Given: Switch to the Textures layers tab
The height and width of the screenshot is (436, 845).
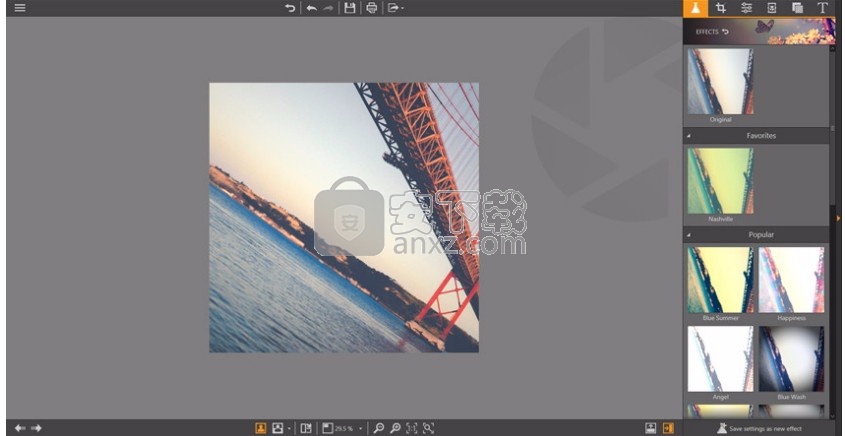Looking at the screenshot, I should (797, 8).
